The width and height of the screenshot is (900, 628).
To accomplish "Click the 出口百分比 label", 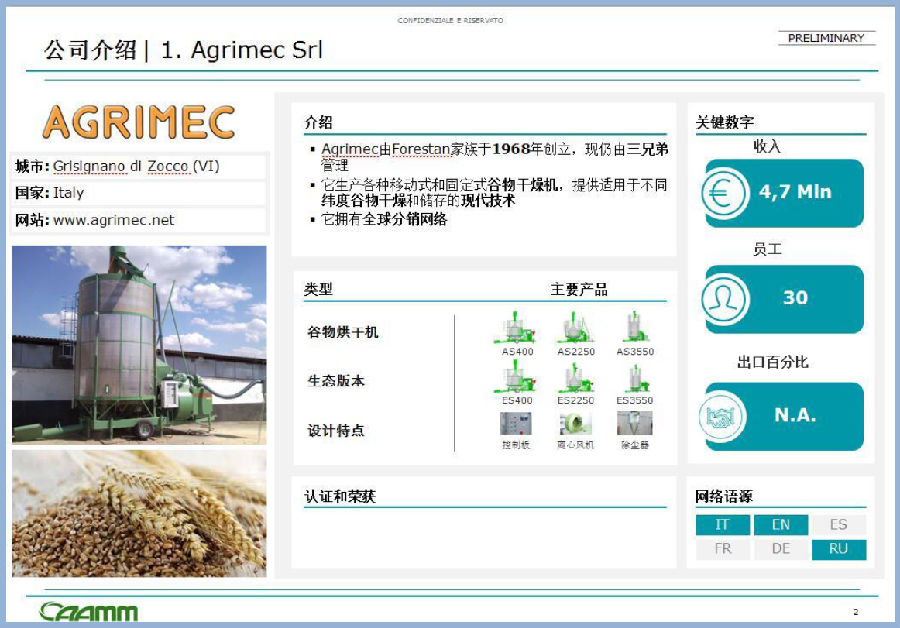I will point(773,362).
